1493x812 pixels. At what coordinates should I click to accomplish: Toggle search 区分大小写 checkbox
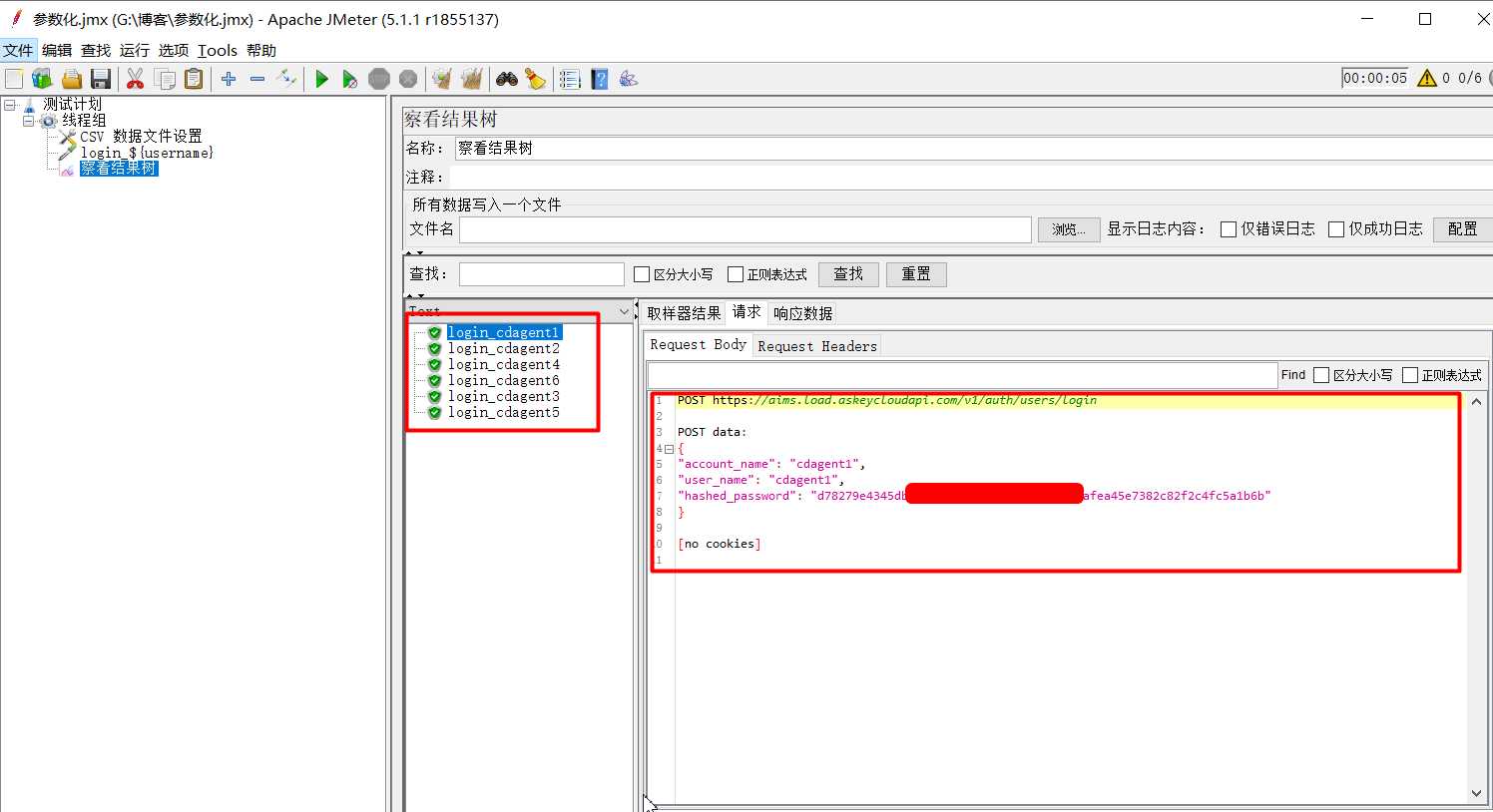click(642, 274)
